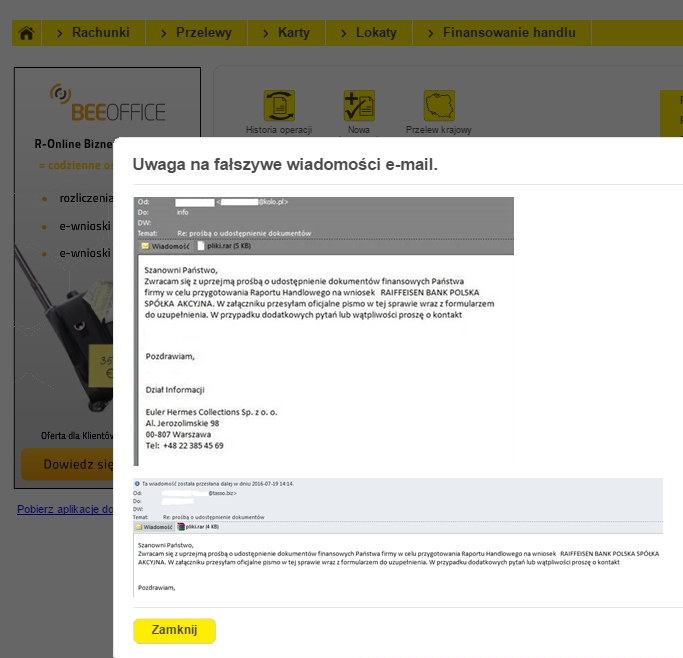Open the Historia operacji icon
The height and width of the screenshot is (658, 683).
point(279,106)
